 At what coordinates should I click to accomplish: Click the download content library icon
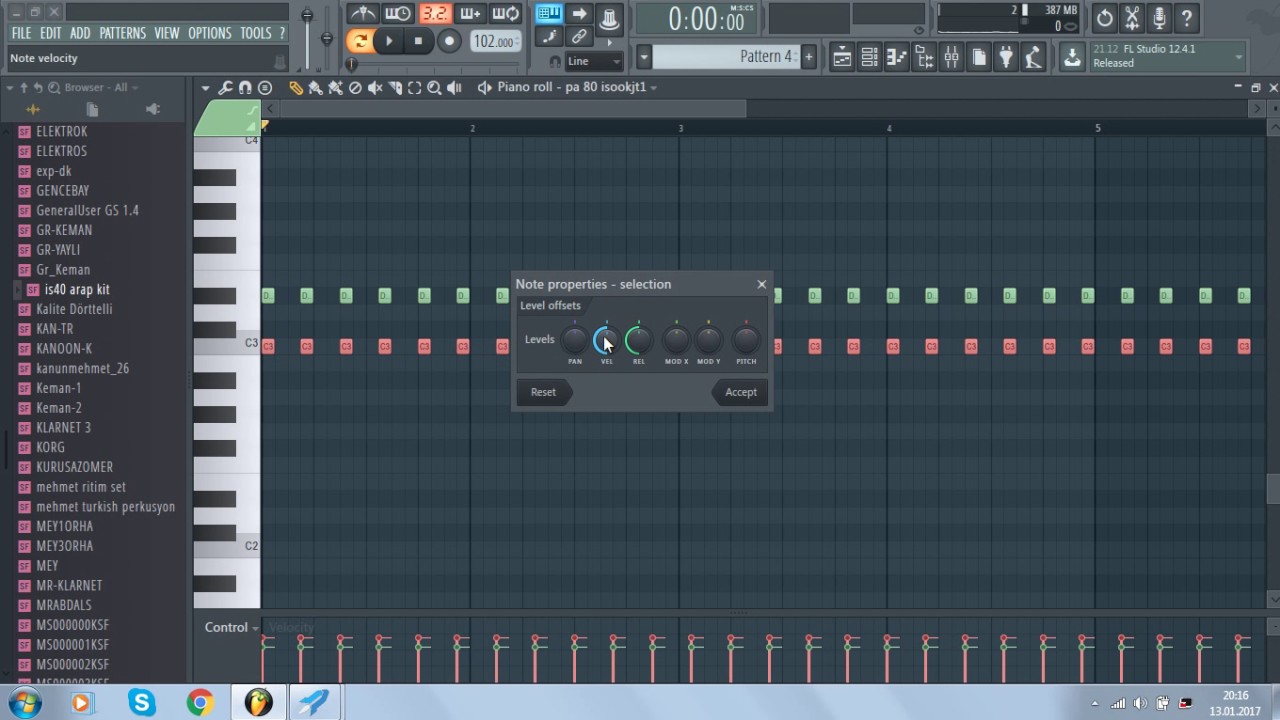click(1072, 57)
